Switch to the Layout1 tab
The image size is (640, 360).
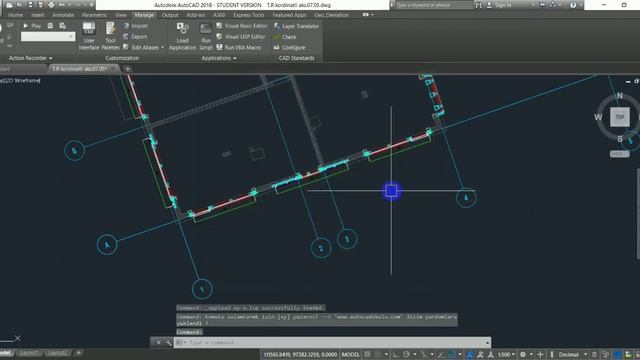tap(29, 352)
